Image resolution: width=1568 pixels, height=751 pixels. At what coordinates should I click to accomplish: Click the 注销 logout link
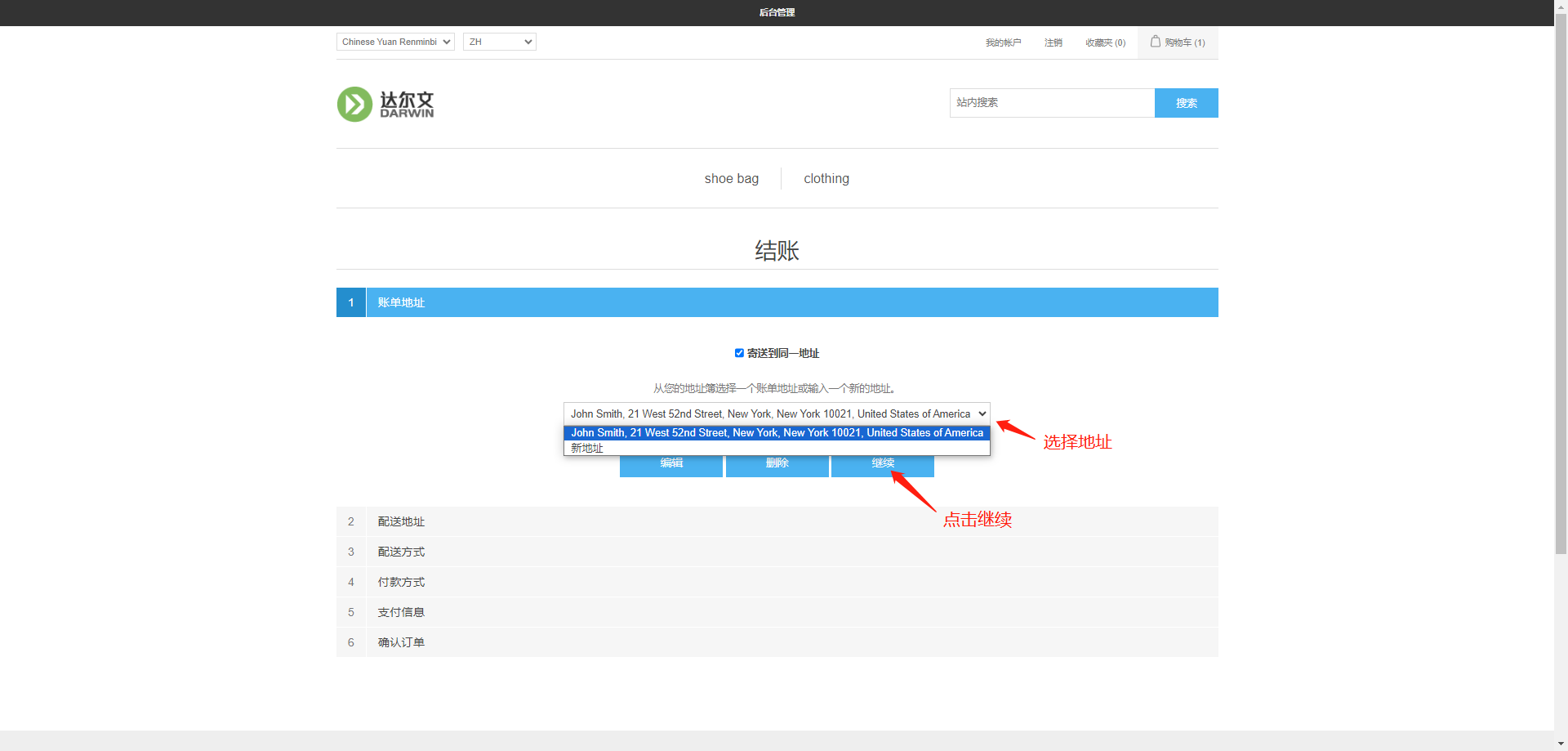tap(1053, 42)
